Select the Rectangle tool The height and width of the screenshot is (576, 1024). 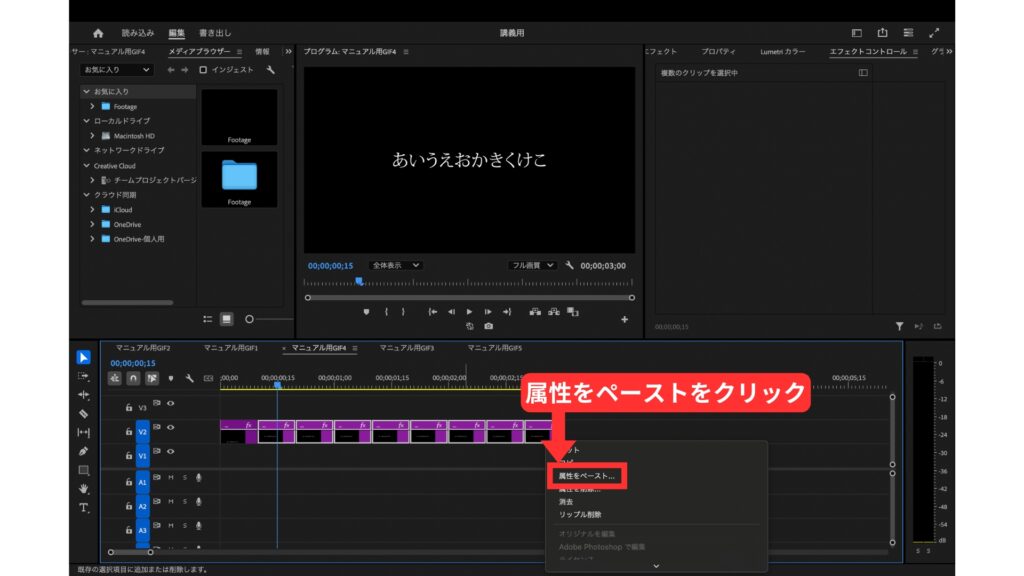click(83, 470)
